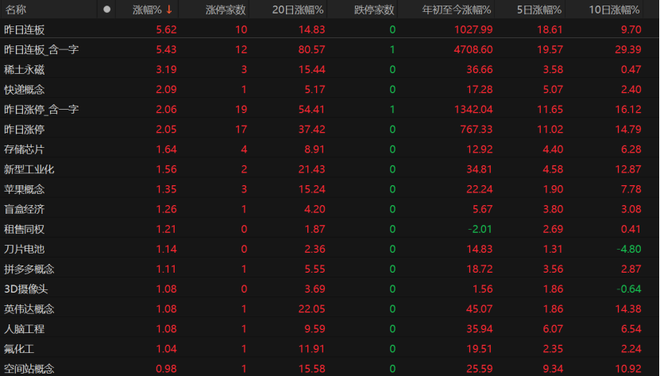Select the 空间站概念 row at bottom
The height and width of the screenshot is (376, 660).
pos(329,368)
